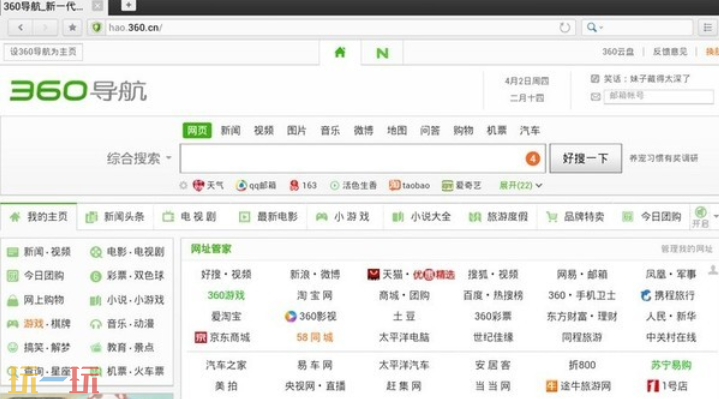Select the 视频 search tab
719x399 pixels.
[x=264, y=130]
